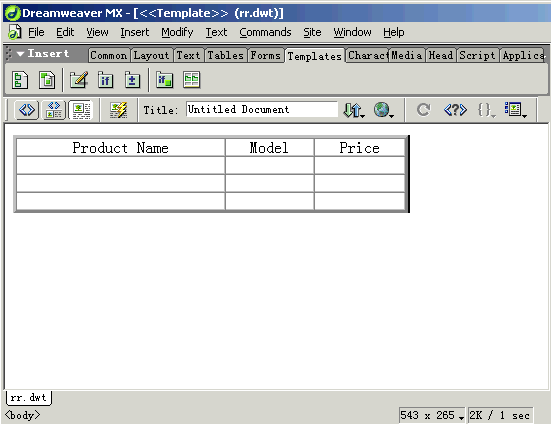
Task: Click the Editable Optional Region icon
Action: point(164,80)
